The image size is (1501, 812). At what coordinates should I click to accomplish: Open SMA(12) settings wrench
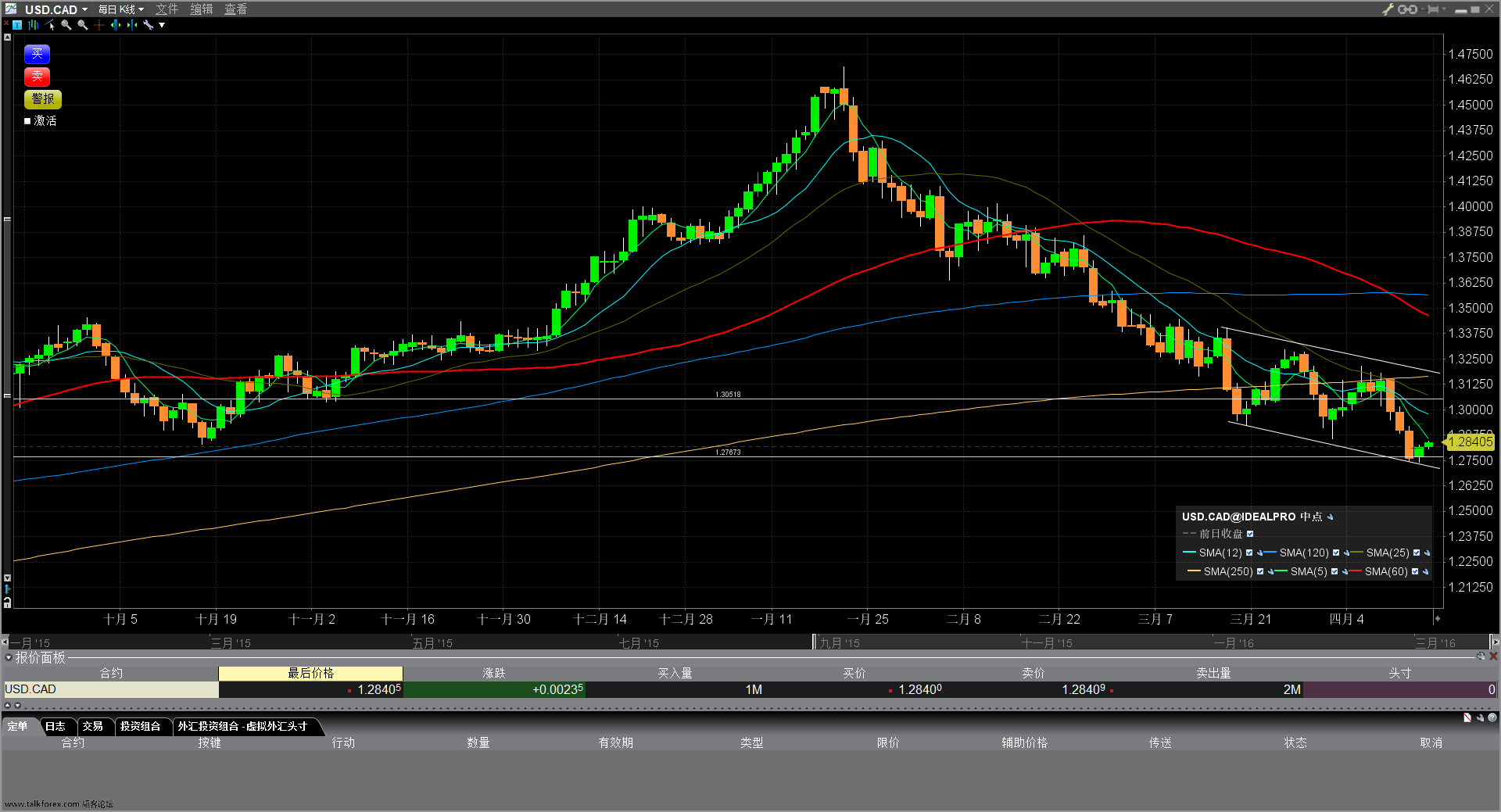[x=1259, y=553]
